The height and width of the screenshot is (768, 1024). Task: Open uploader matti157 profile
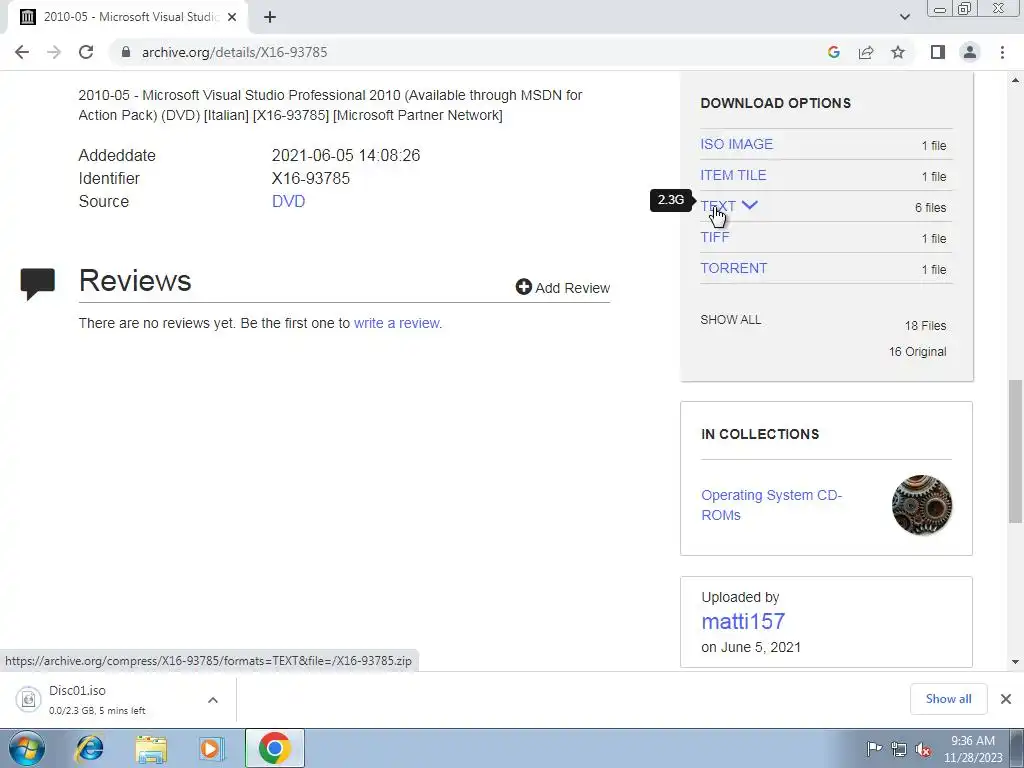[x=743, y=621]
